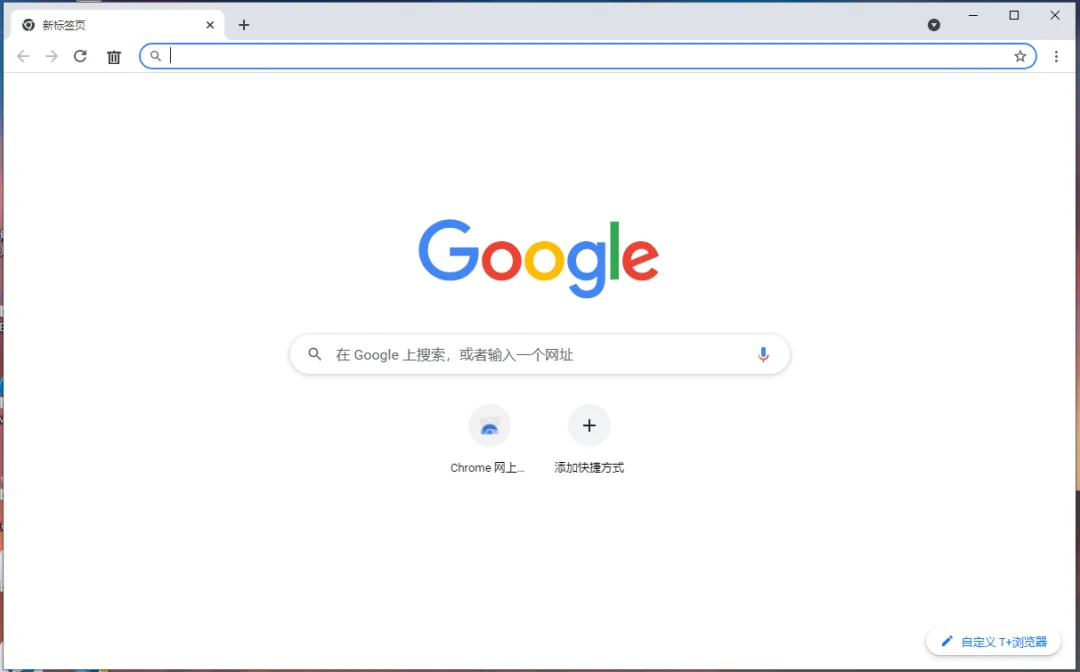
Task: Reload the current page
Action: (81, 56)
